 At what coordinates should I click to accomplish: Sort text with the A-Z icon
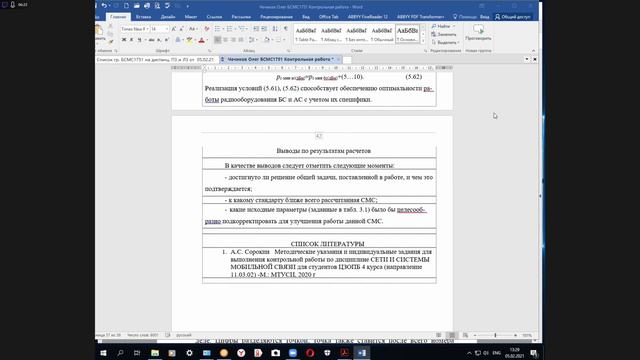pyautogui.click(x=275, y=29)
